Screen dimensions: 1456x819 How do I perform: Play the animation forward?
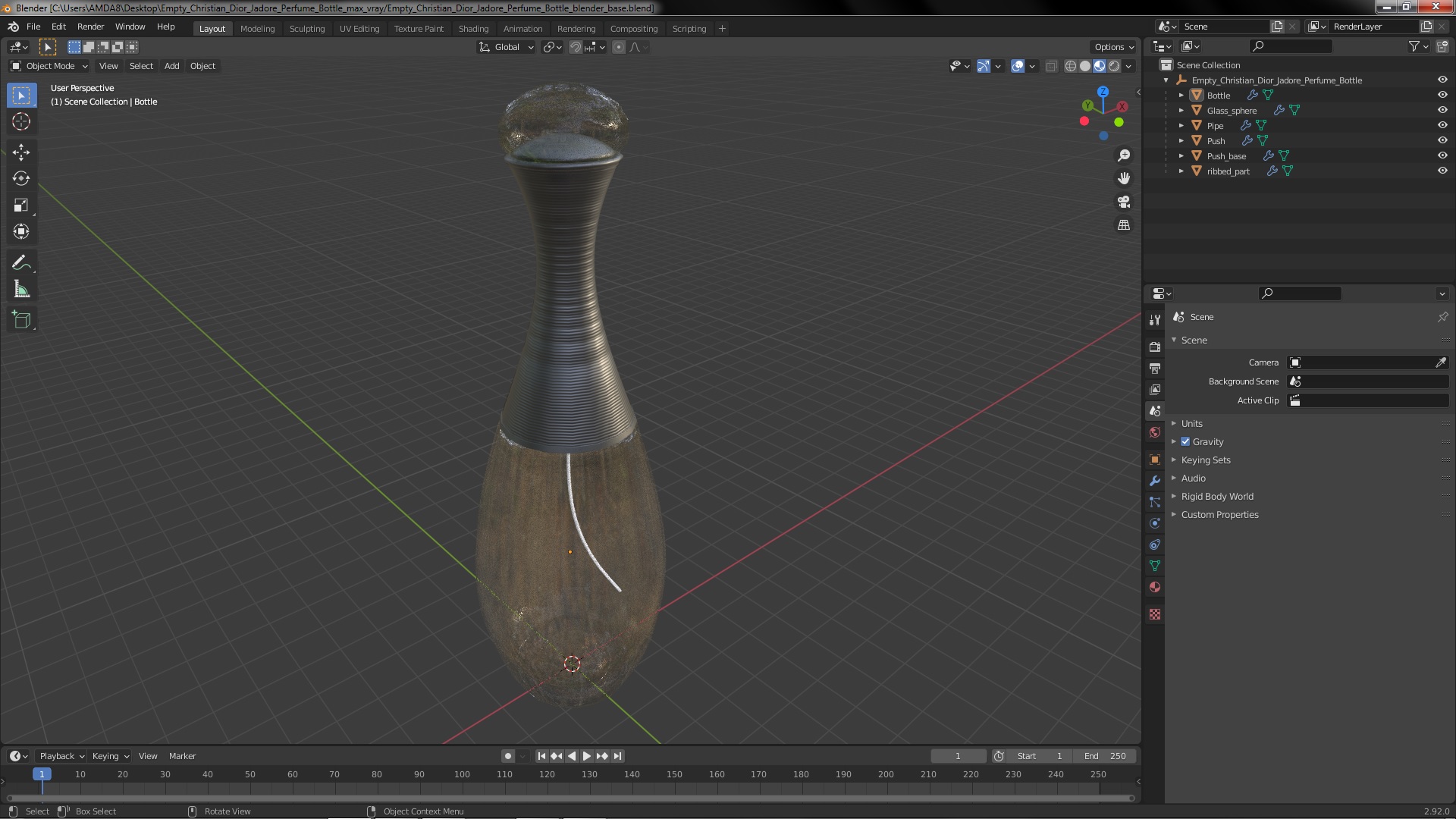586,756
